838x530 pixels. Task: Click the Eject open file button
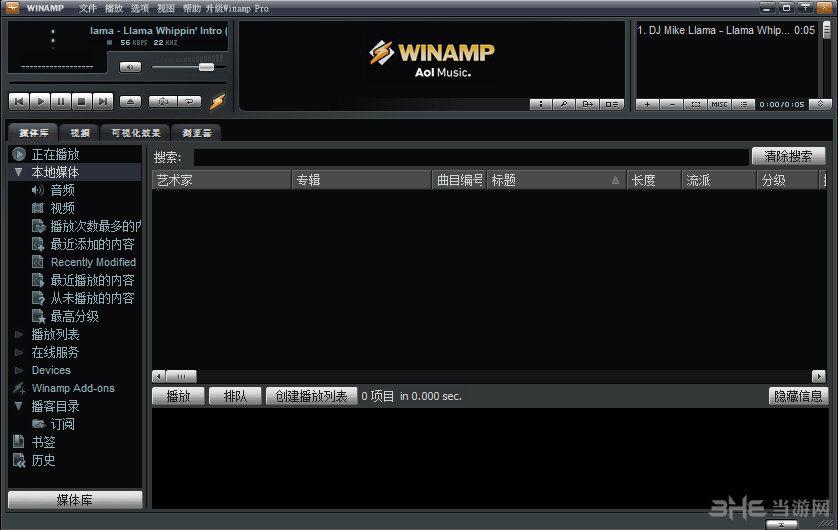coord(130,102)
